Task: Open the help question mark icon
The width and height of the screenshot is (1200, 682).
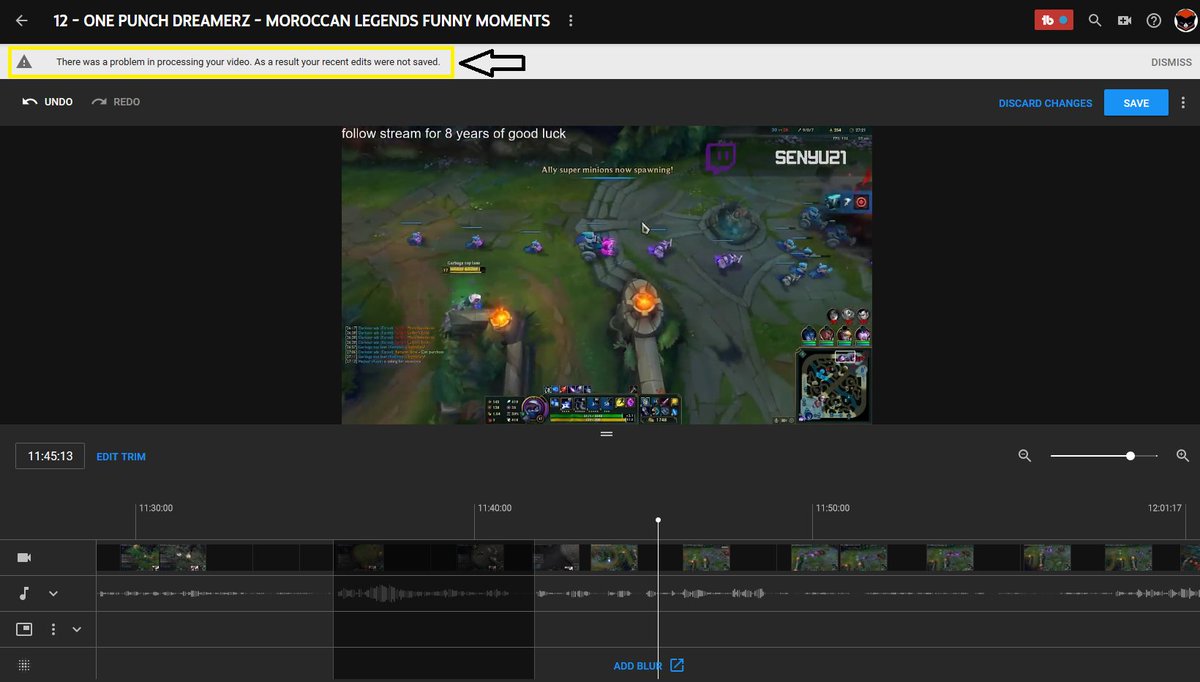Action: click(1154, 20)
